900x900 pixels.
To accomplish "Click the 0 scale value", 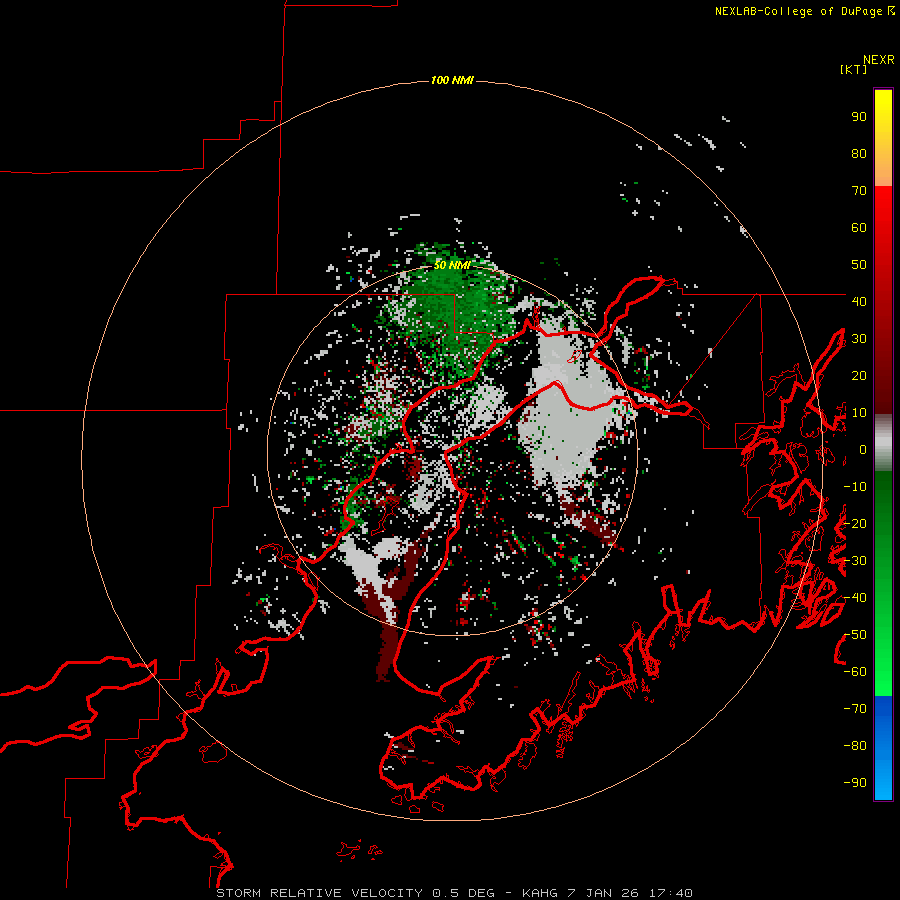I will [x=863, y=449].
